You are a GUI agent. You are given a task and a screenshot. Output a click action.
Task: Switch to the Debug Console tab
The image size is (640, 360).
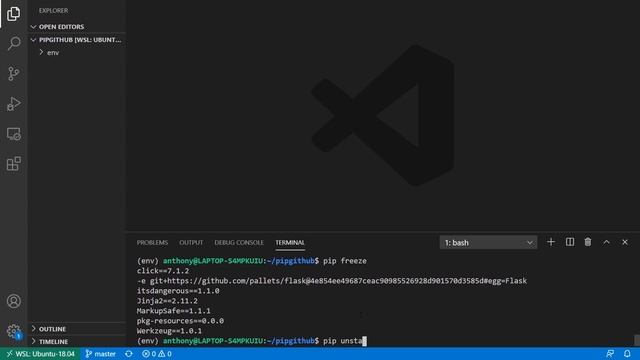click(x=239, y=242)
